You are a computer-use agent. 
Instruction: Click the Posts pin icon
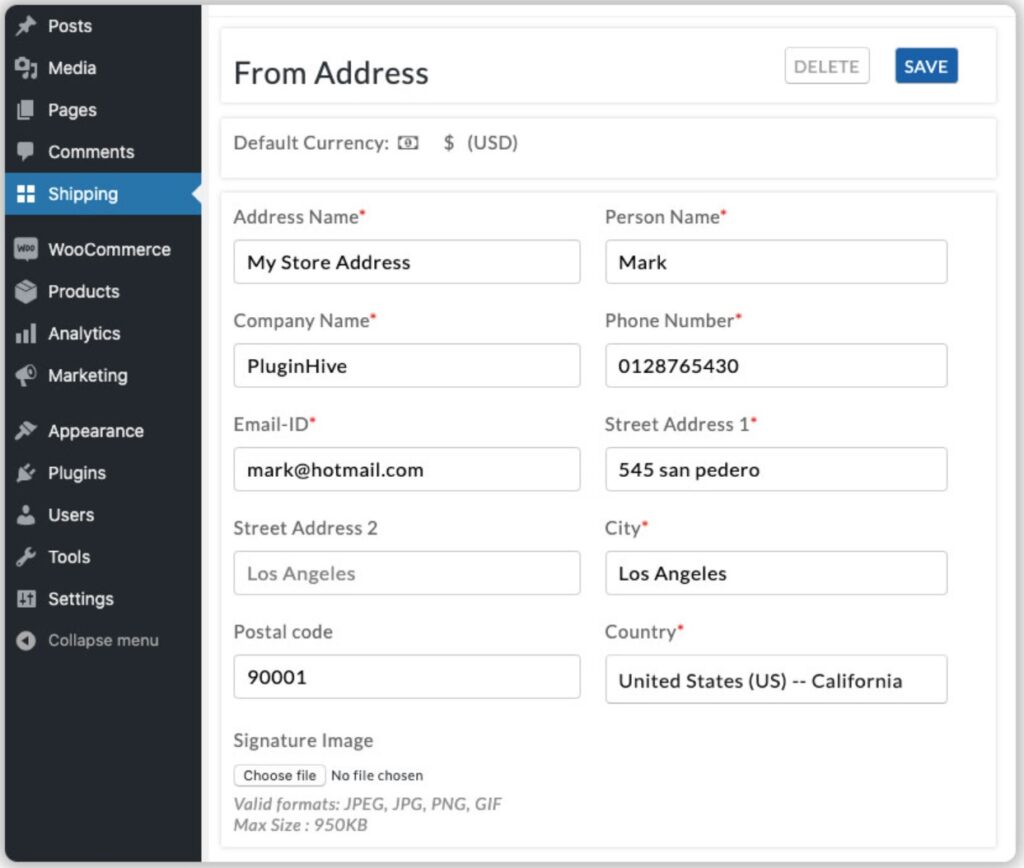[26, 26]
